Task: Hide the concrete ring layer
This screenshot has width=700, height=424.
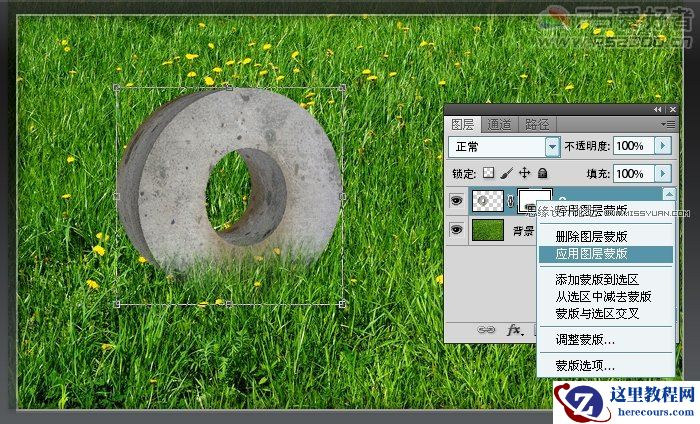Action: point(456,201)
